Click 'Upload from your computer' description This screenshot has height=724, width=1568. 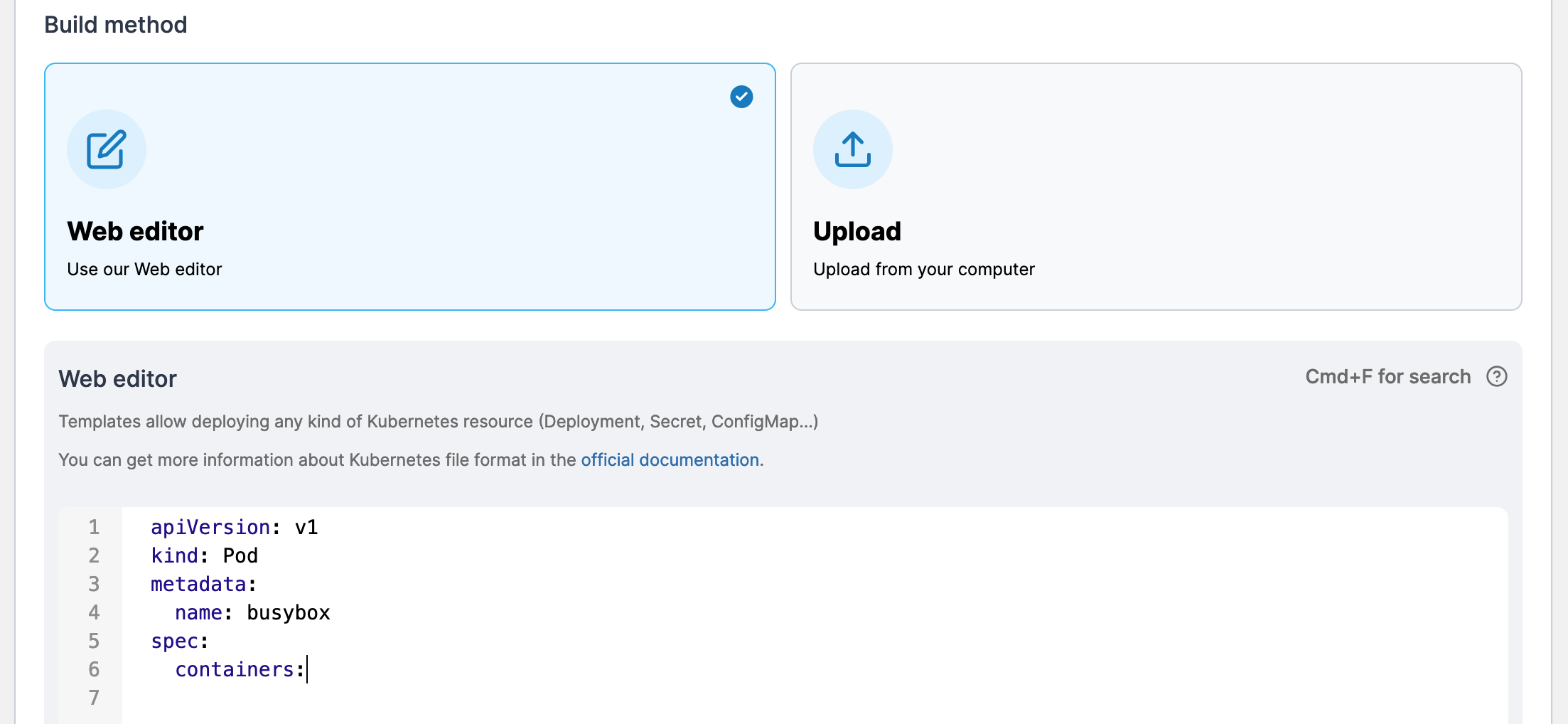coord(923,270)
